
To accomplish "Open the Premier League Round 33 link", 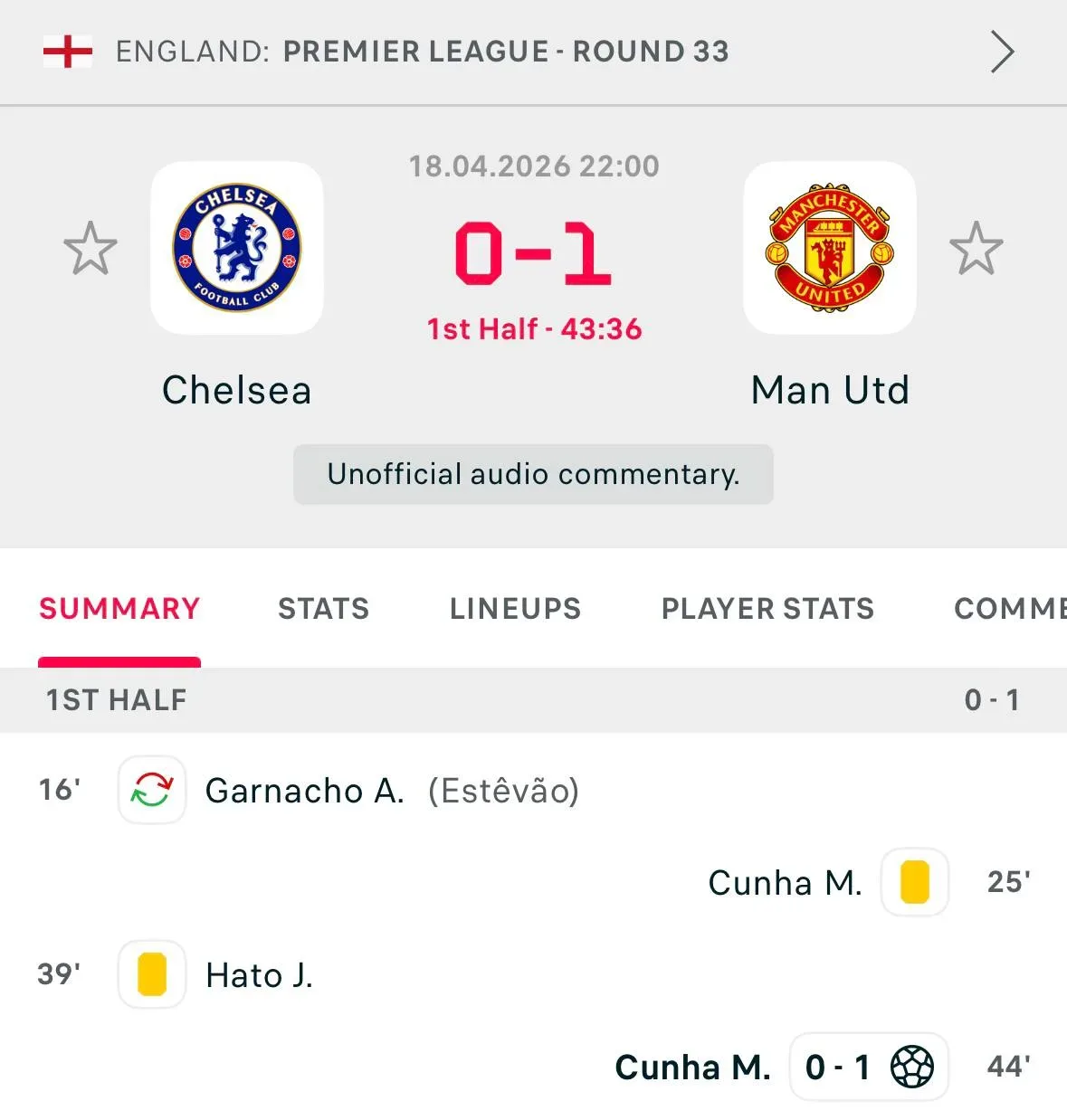I will pos(505,52).
